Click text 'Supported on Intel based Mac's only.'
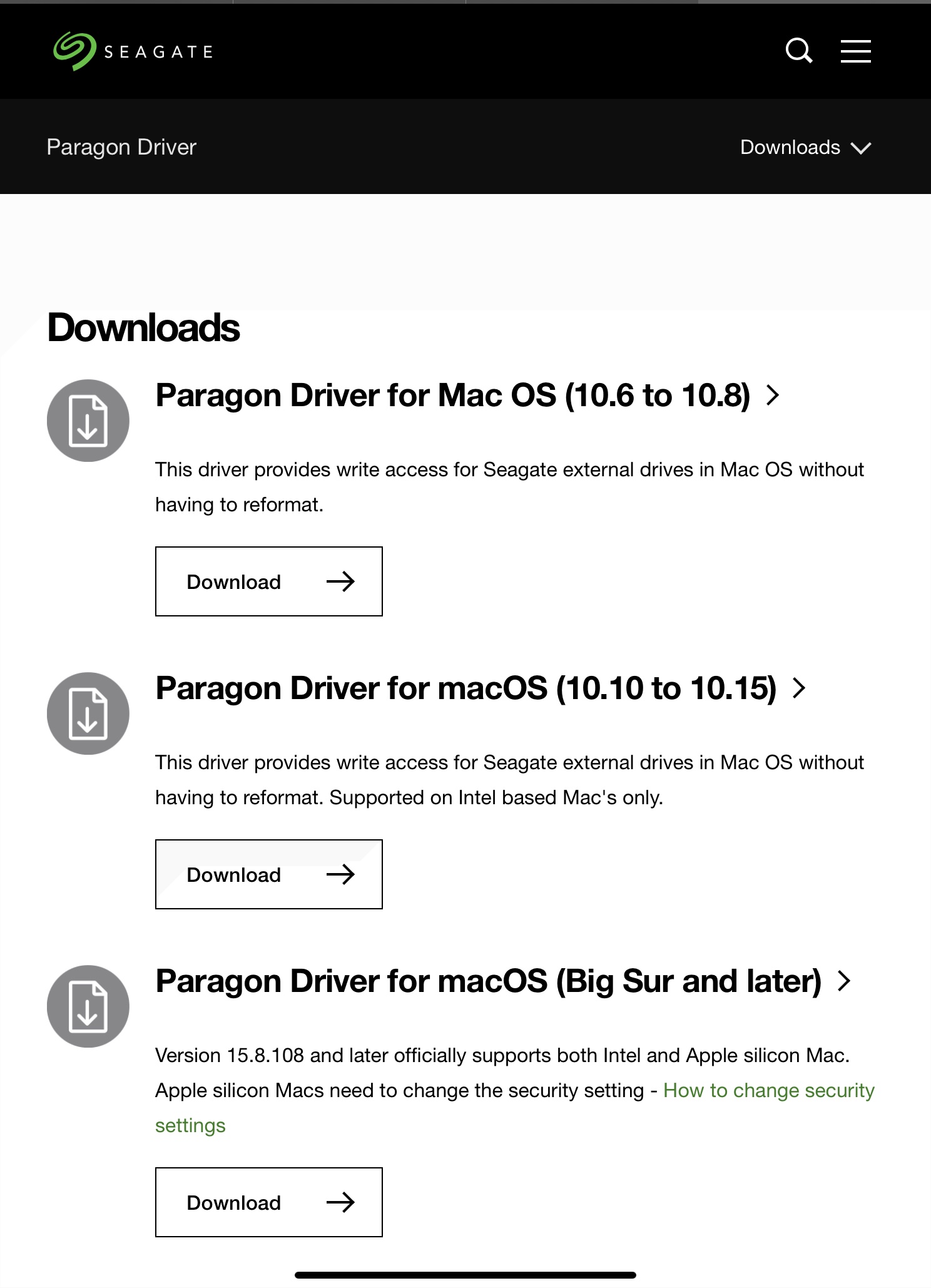Image resolution: width=931 pixels, height=1288 pixels. [x=496, y=798]
